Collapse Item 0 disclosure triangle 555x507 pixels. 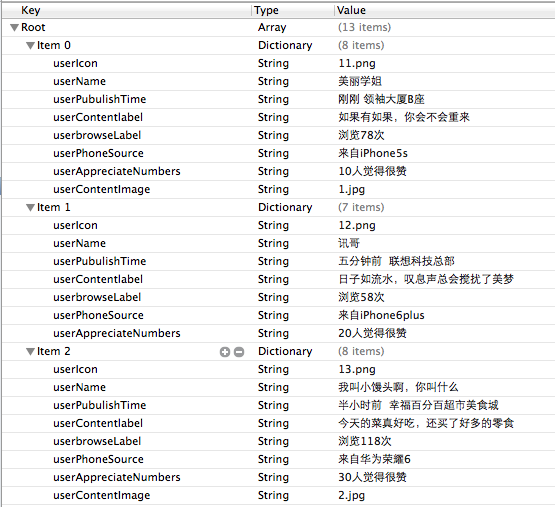point(30,46)
